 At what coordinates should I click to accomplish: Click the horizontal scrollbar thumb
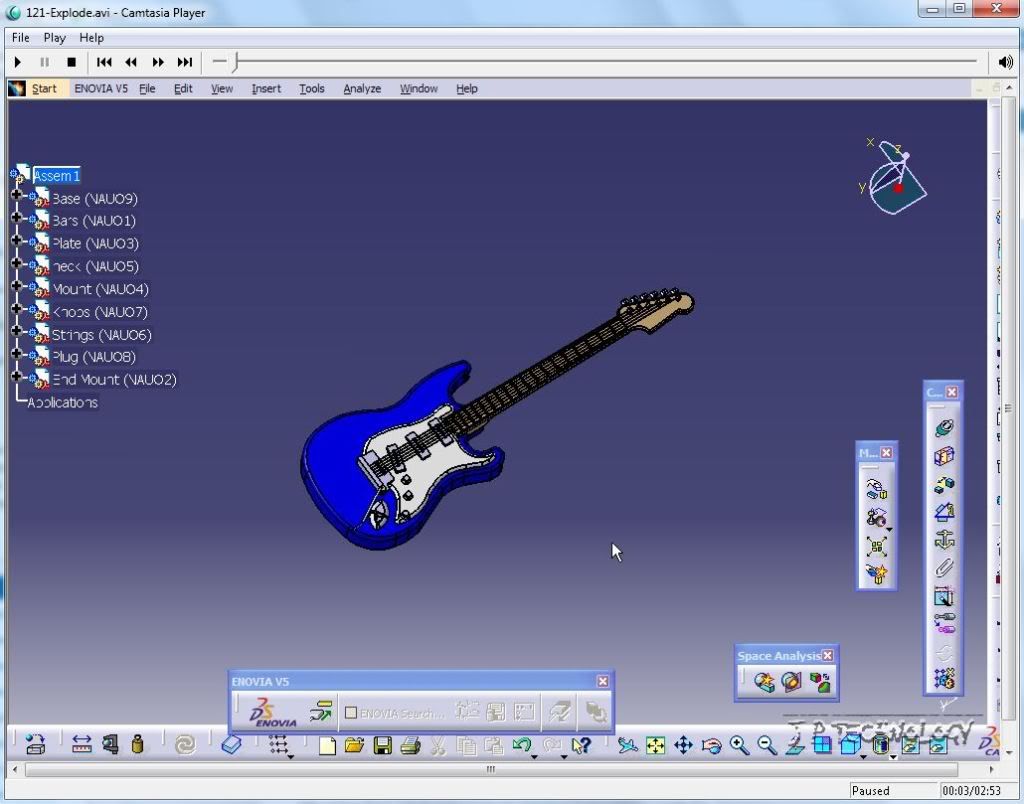[491, 769]
